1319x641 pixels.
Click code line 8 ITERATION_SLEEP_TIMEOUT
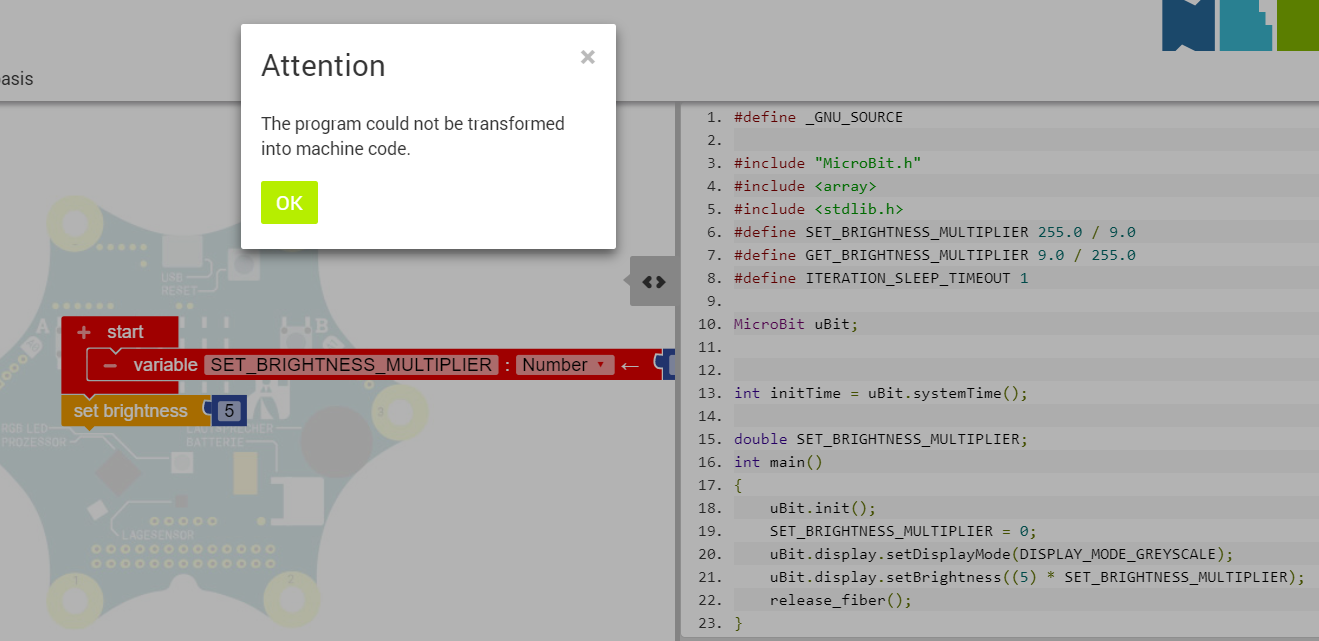[x=881, y=278]
